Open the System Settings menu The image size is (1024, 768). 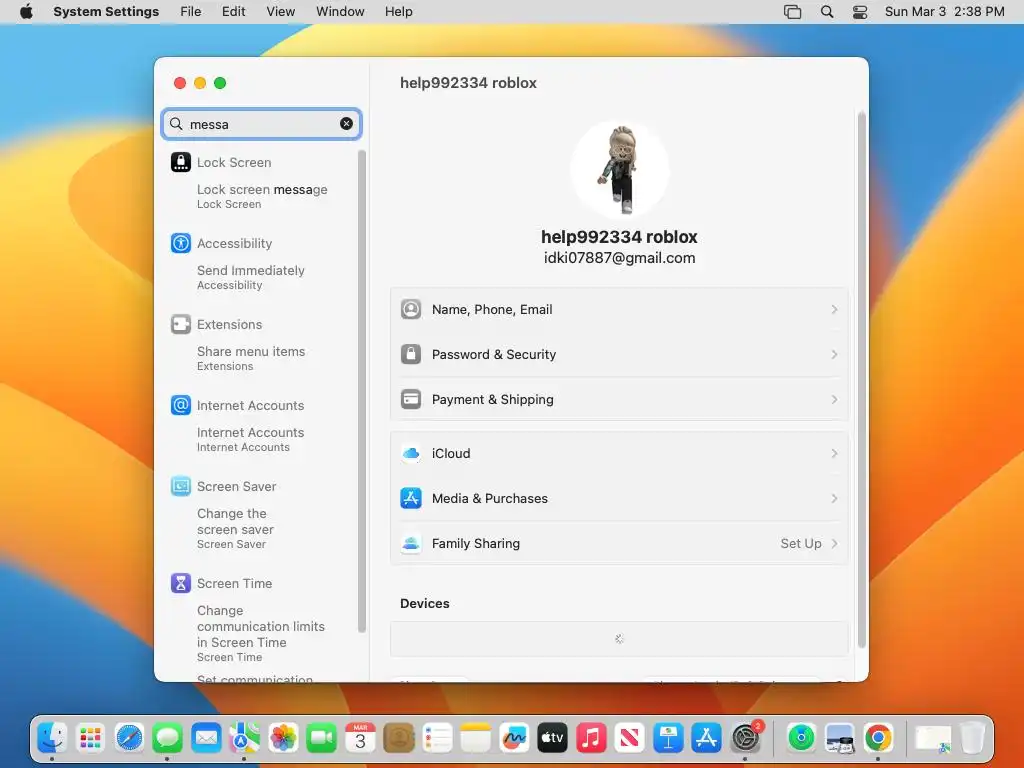pos(106,12)
